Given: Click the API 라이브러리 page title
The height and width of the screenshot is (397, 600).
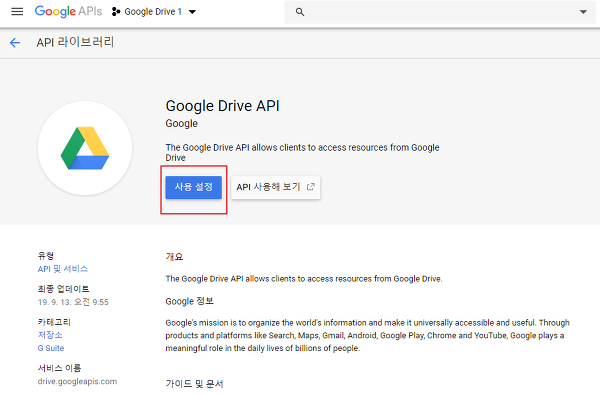Looking at the screenshot, I should point(75,42).
